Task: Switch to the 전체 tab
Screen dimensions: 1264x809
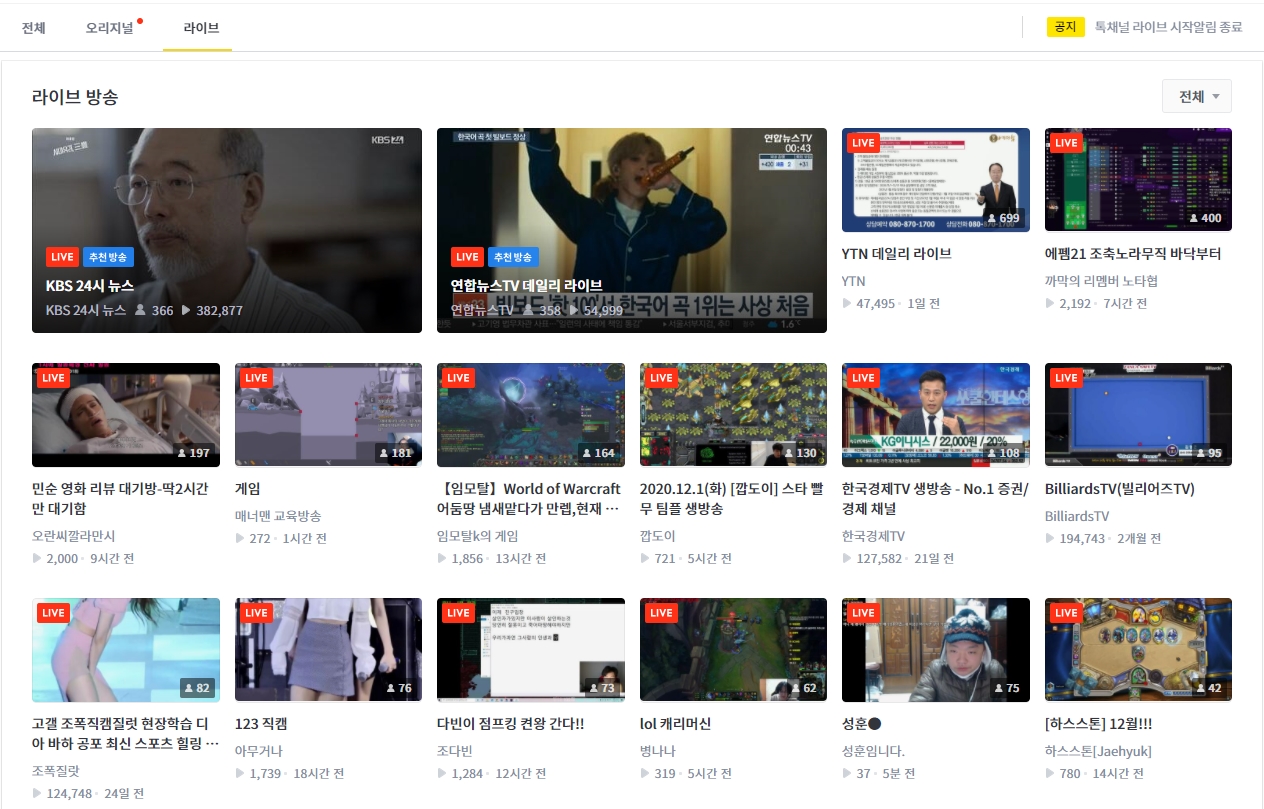Action: coord(34,28)
